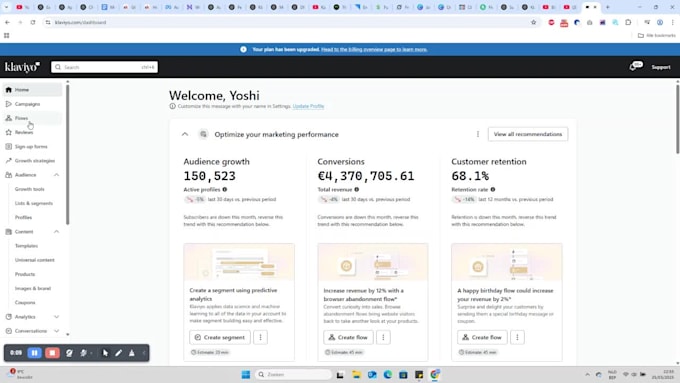Follow the billing overview page link

coord(374,49)
